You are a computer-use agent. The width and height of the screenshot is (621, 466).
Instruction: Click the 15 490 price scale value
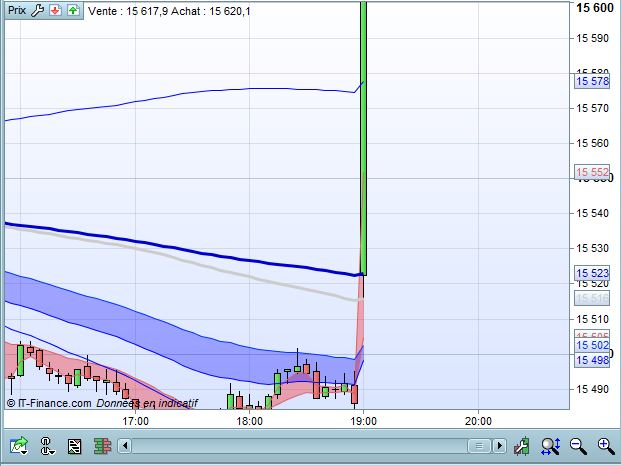[592, 389]
